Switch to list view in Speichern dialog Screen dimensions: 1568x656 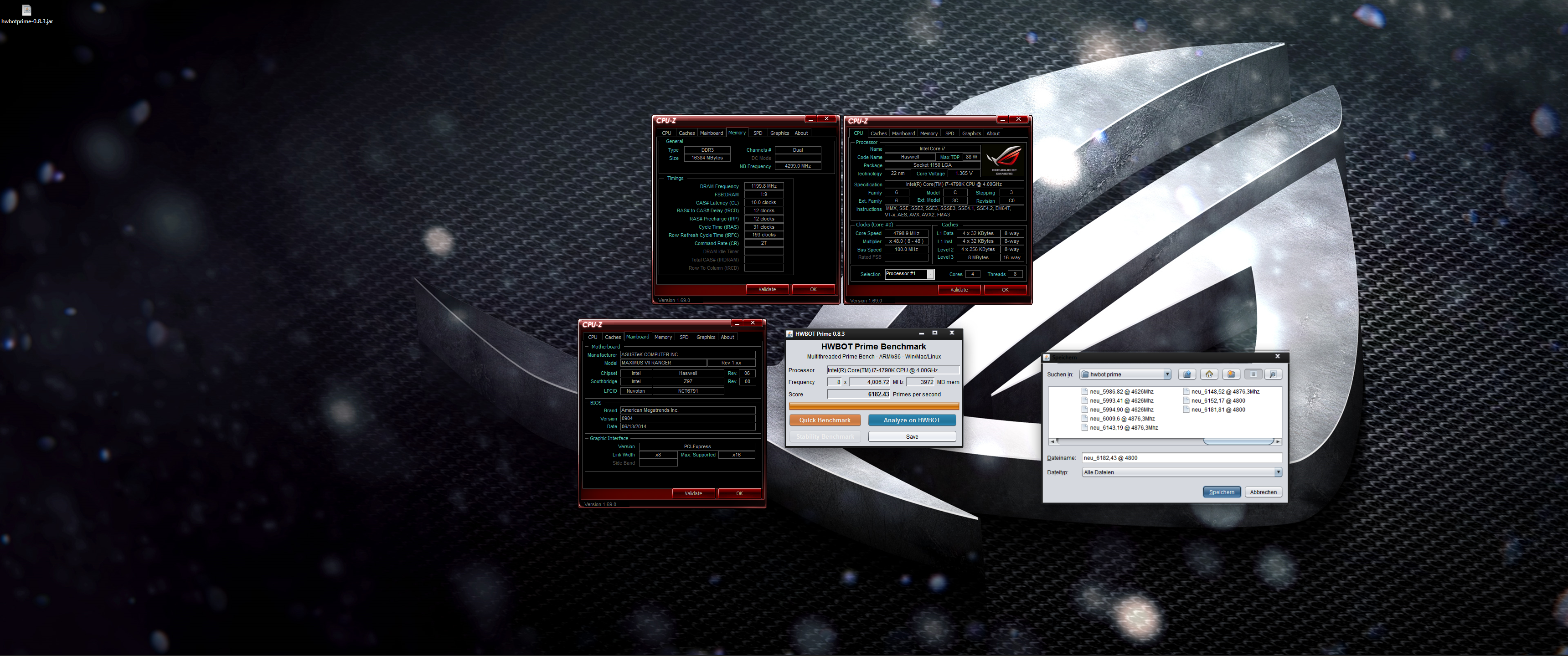[1253, 374]
